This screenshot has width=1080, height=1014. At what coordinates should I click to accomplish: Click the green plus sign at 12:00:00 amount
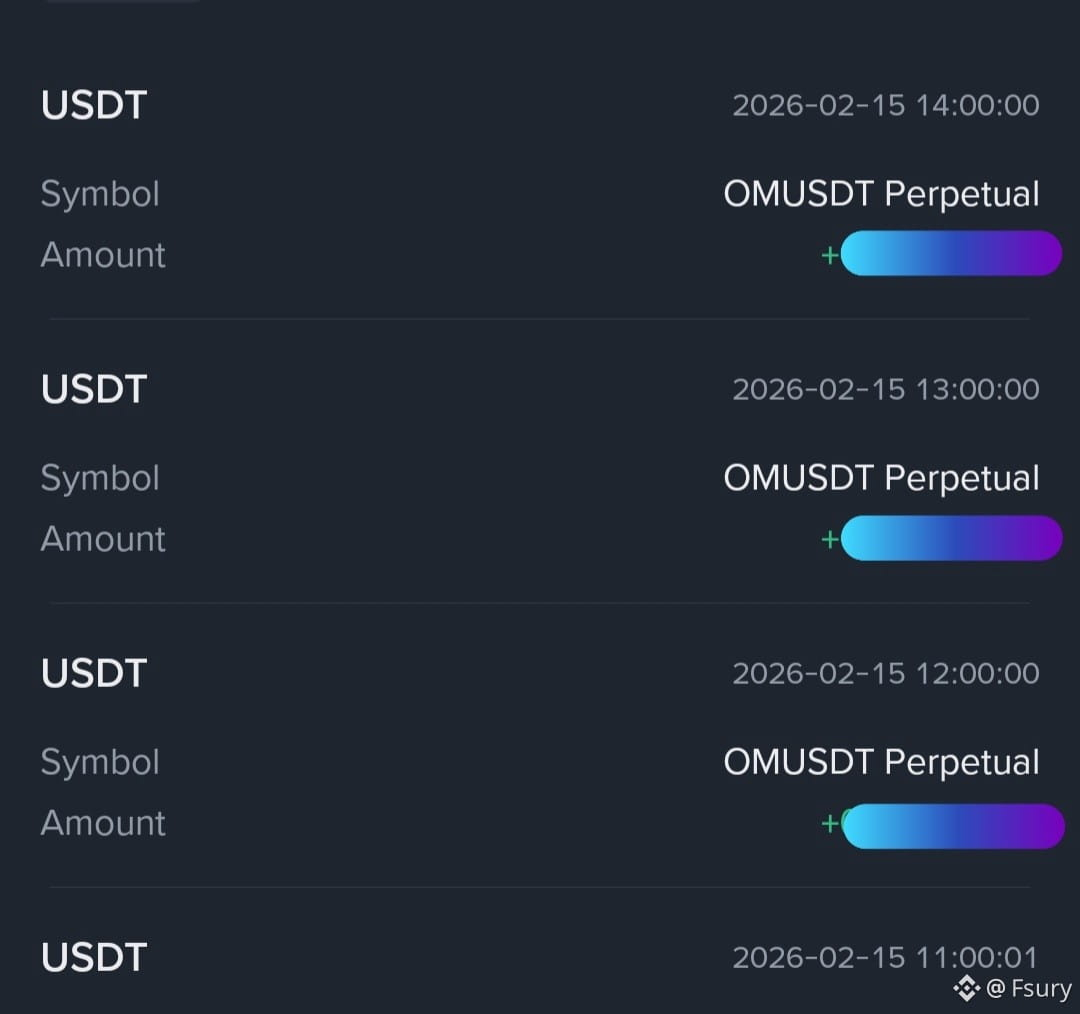pos(830,823)
